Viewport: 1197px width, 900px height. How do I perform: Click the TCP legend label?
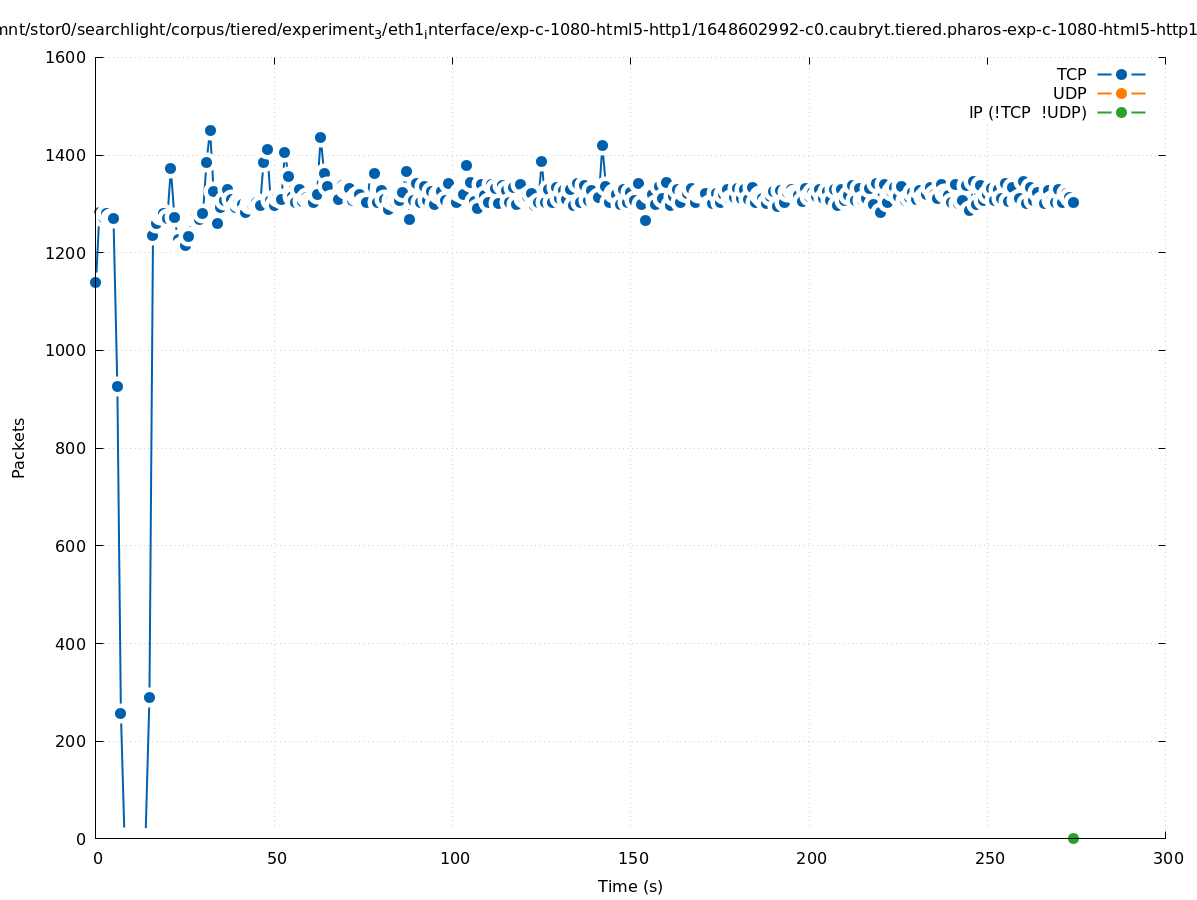click(x=1071, y=74)
